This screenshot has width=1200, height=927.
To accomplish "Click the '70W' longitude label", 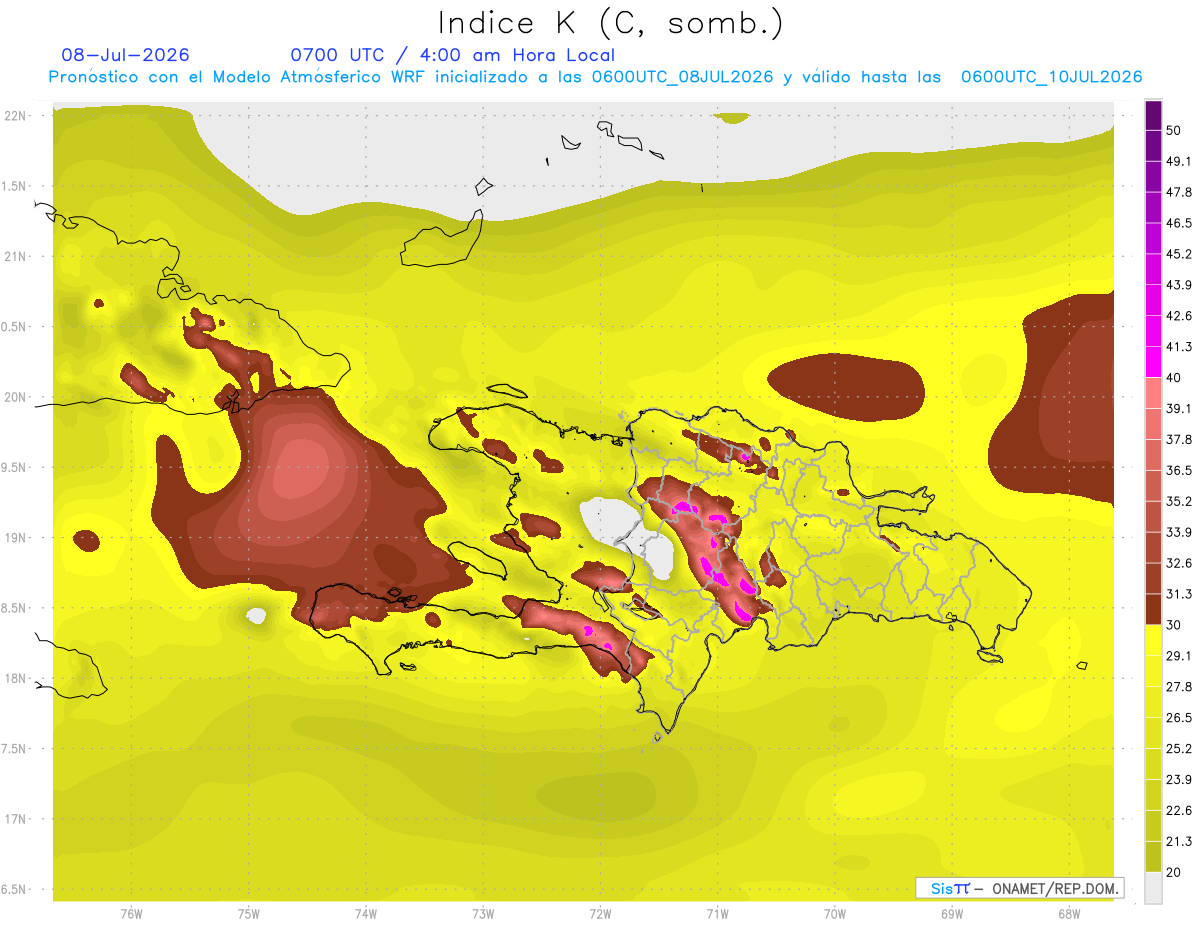I will [x=835, y=914].
